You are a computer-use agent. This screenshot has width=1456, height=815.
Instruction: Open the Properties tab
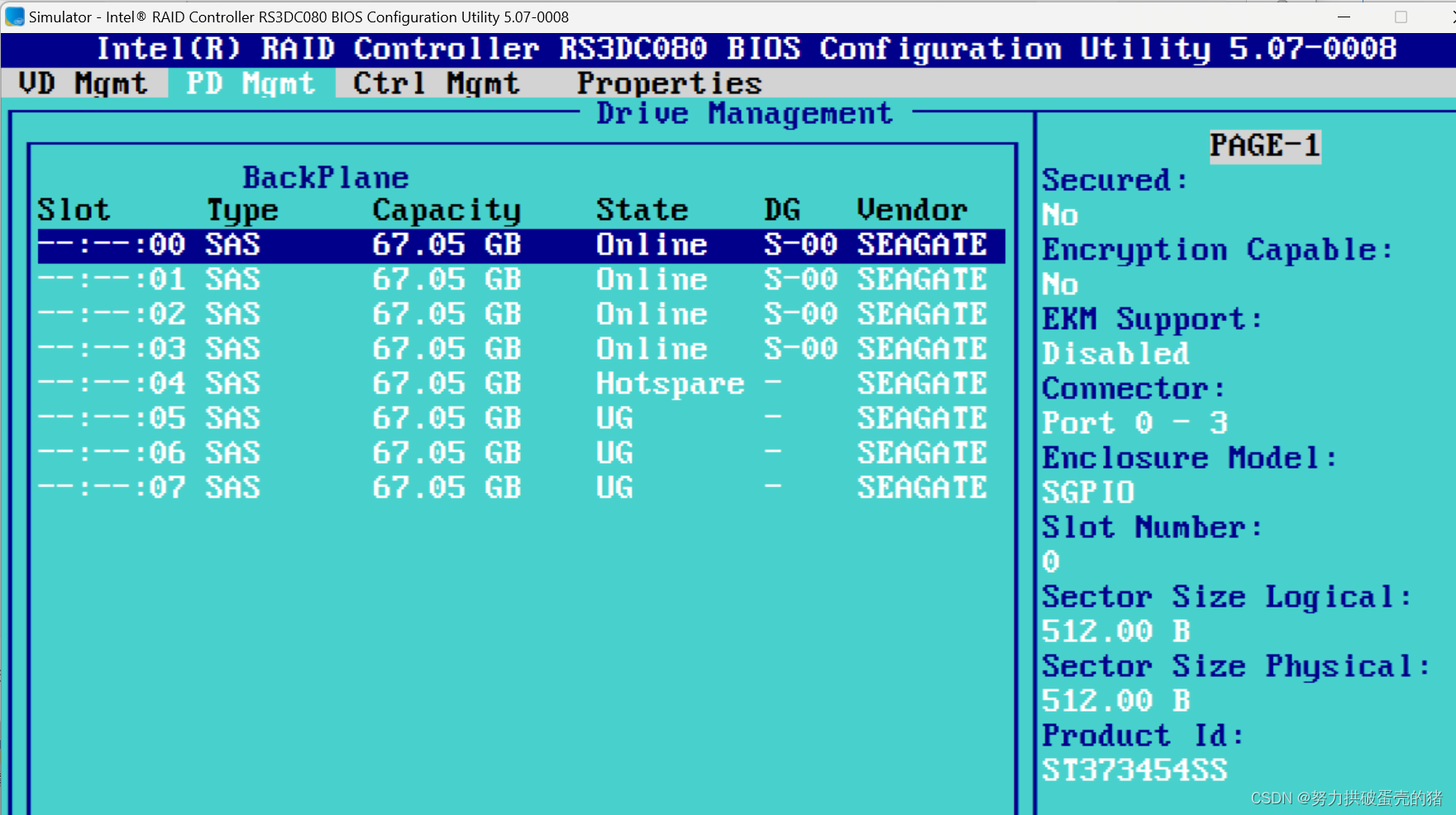[x=669, y=83]
